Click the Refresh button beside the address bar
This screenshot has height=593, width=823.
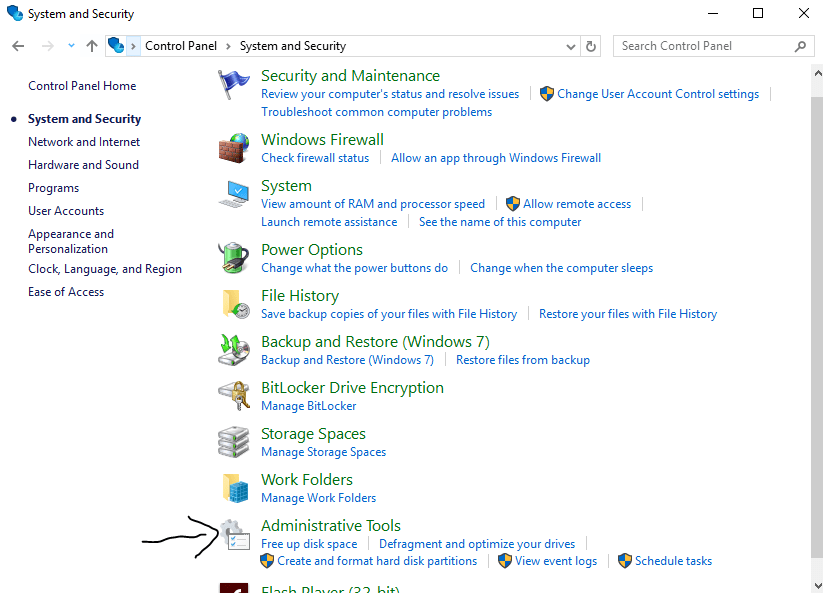click(x=591, y=46)
